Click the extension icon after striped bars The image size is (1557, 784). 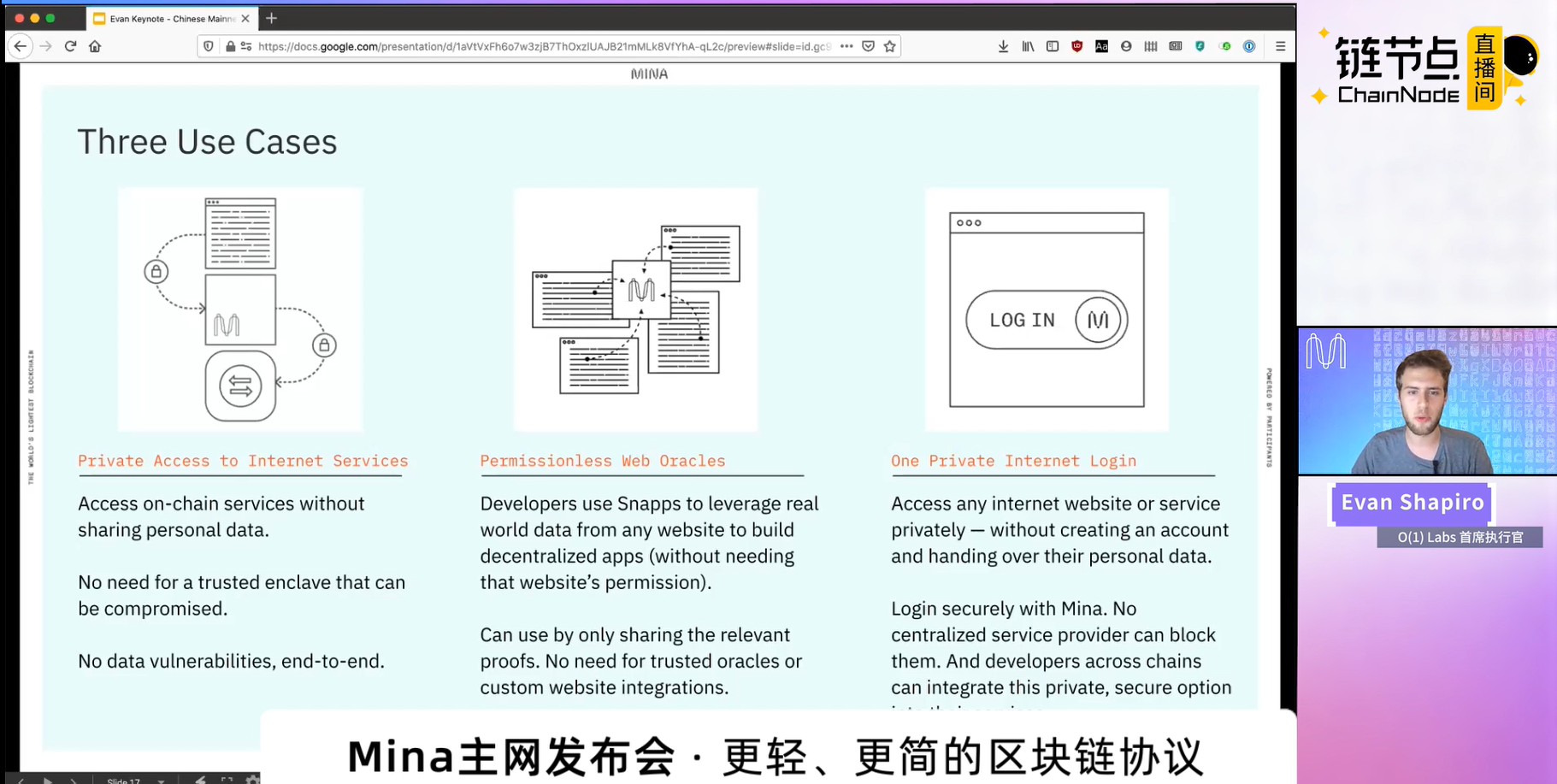[x=1176, y=46]
